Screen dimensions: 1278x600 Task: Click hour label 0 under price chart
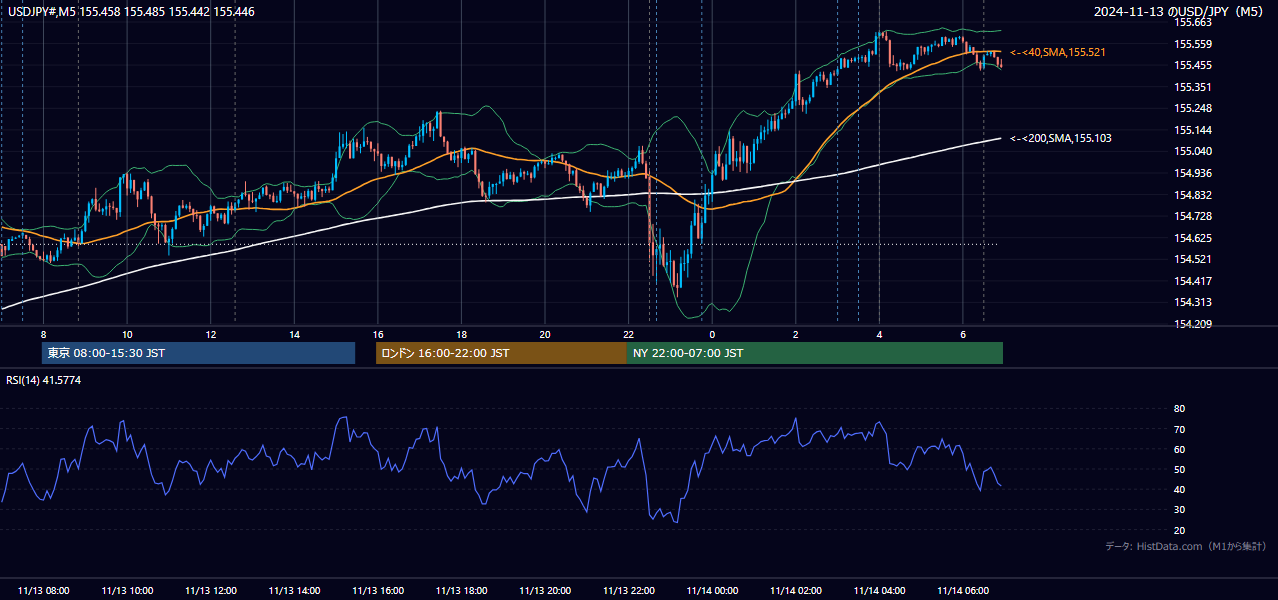pos(712,334)
